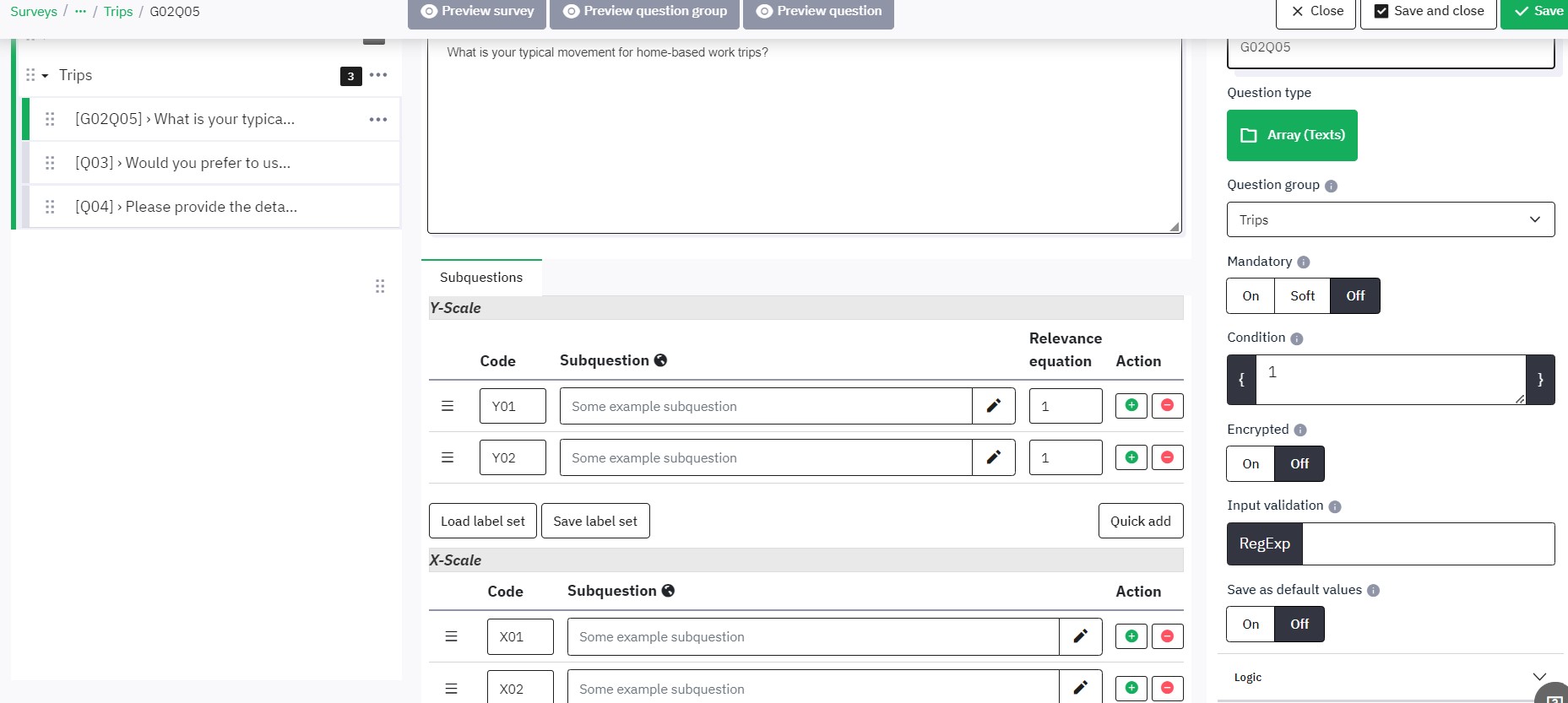Enable Save as default values On

[x=1251, y=625]
